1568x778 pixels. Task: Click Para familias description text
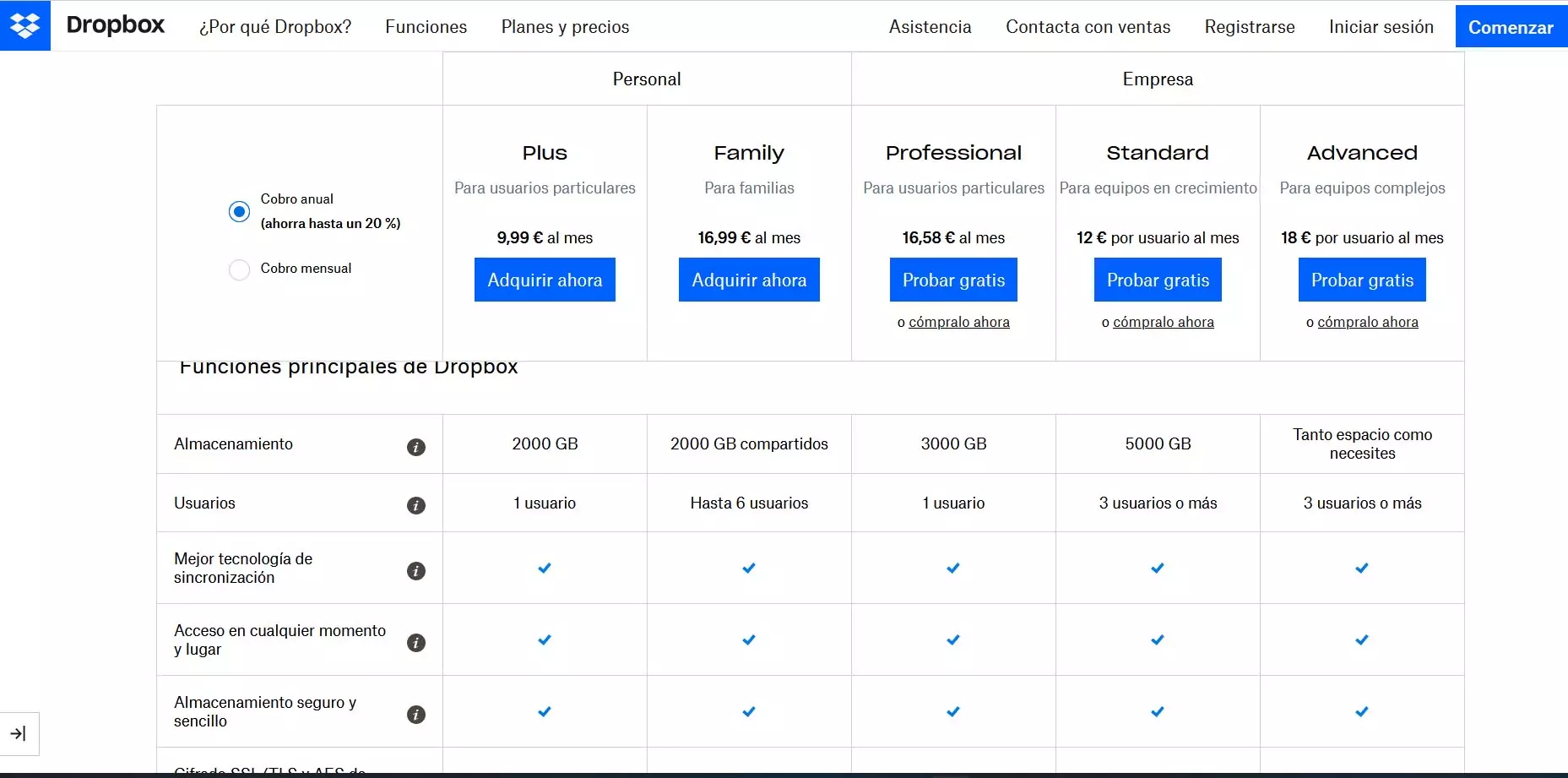[x=749, y=188]
